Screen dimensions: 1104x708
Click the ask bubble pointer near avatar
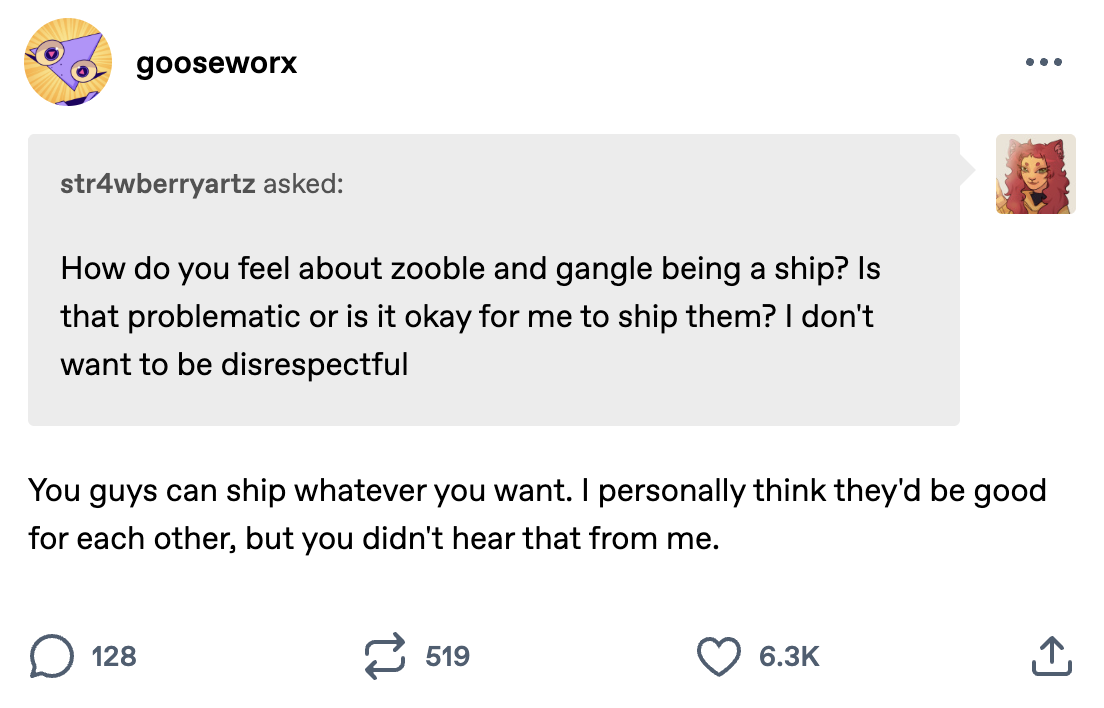967,170
